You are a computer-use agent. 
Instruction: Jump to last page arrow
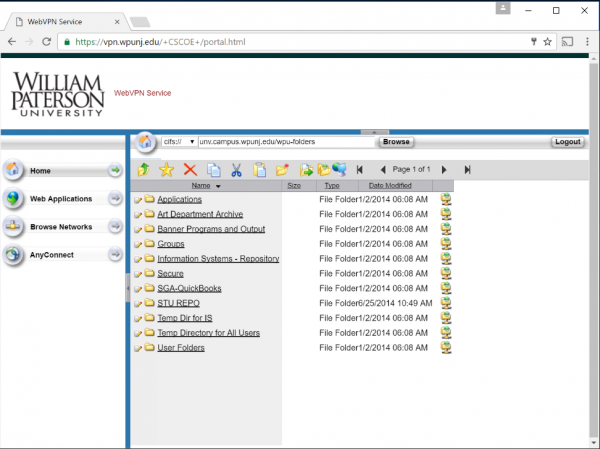pos(467,170)
